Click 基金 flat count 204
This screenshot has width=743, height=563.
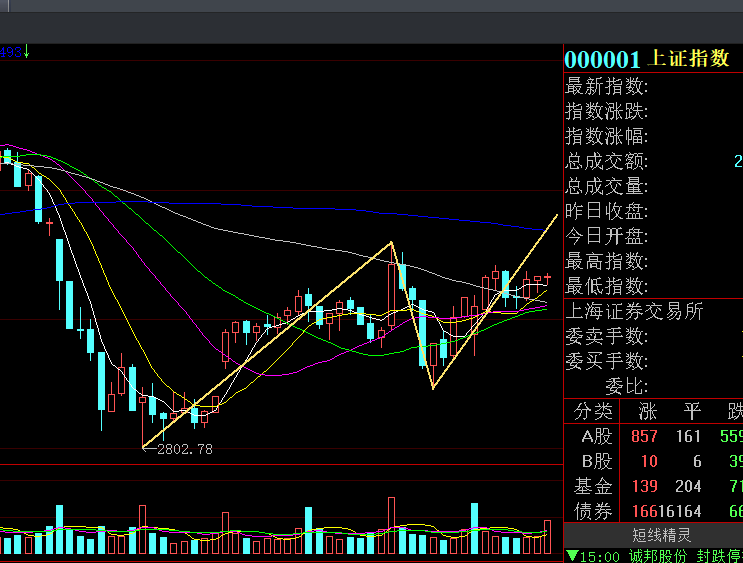click(x=688, y=486)
